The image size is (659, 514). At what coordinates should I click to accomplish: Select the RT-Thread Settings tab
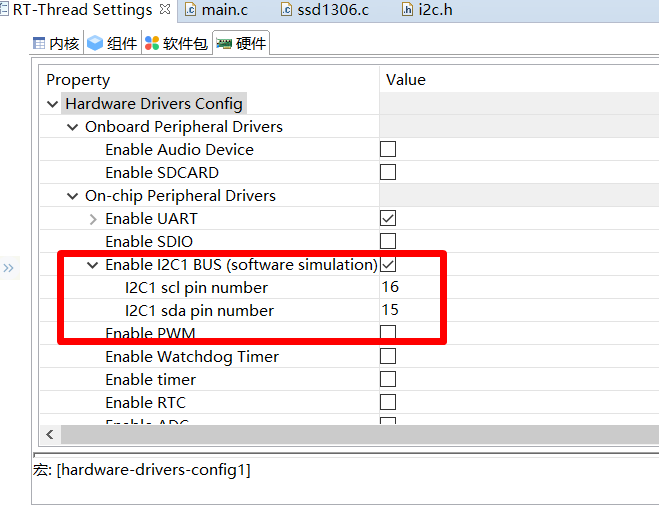pyautogui.click(x=82, y=10)
